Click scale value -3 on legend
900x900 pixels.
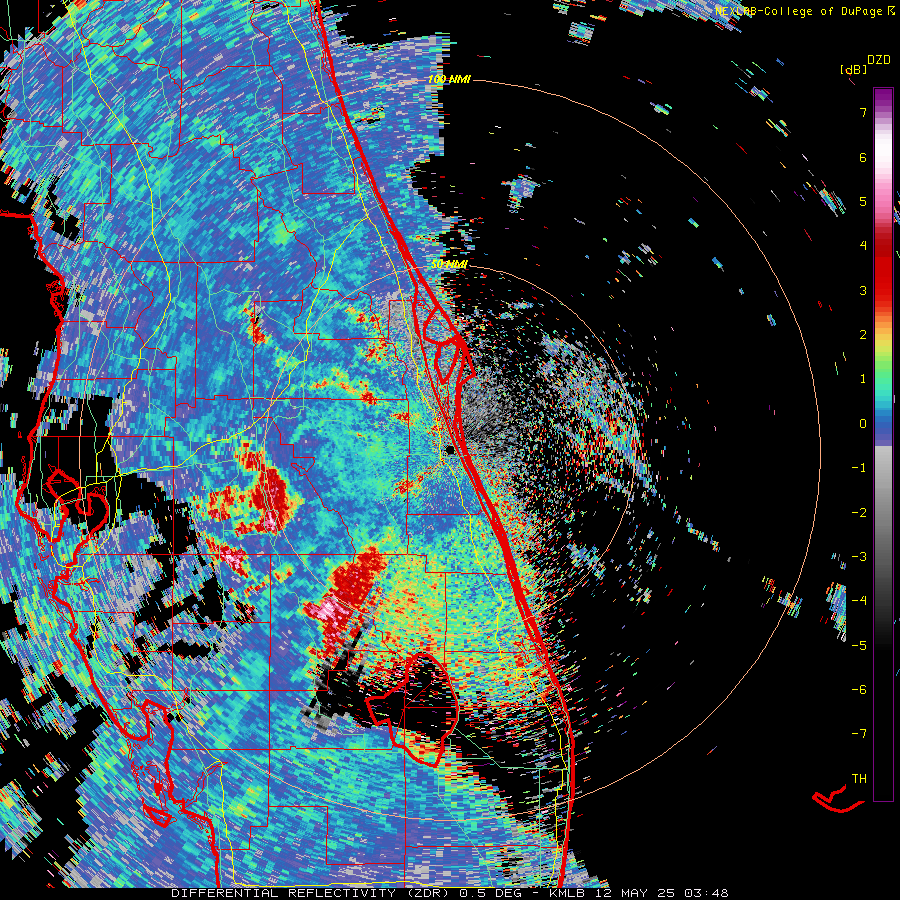[x=859, y=557]
